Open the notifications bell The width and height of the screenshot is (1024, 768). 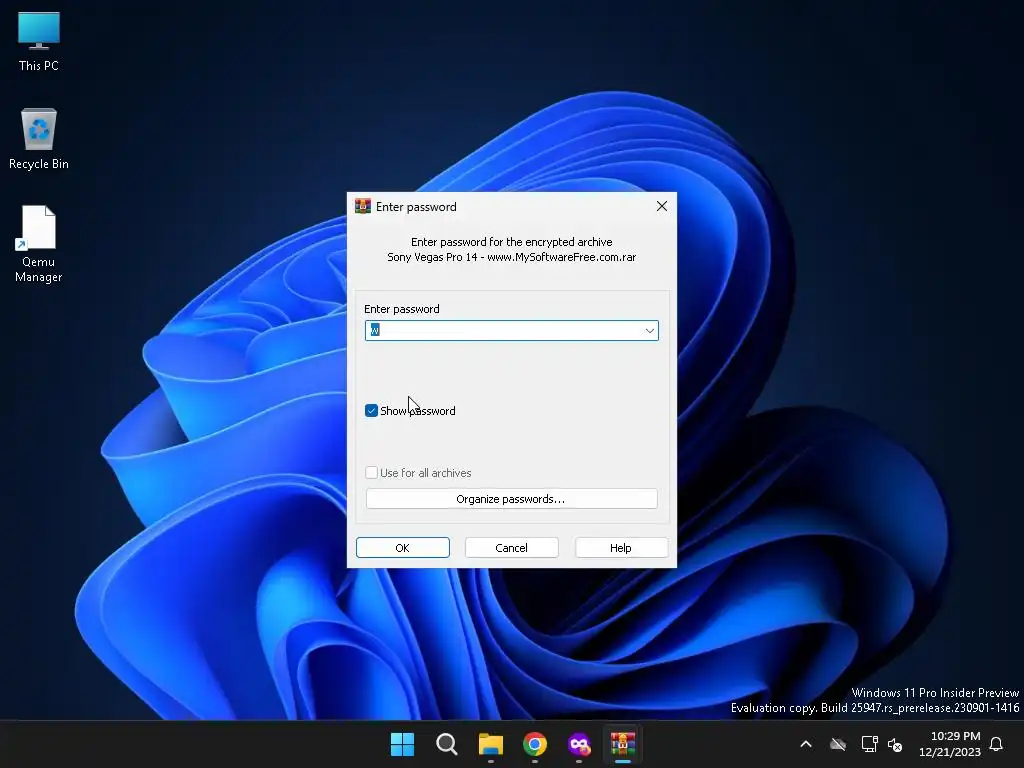(996, 744)
